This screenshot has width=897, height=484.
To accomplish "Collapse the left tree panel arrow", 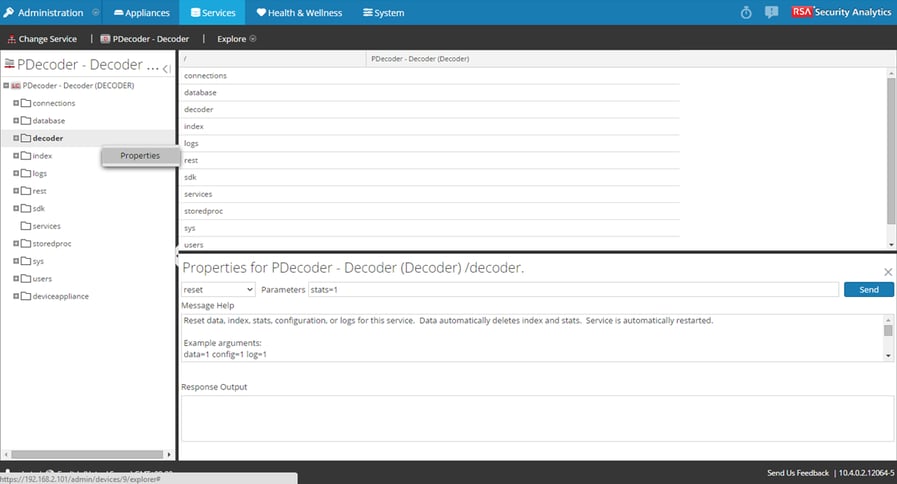I will pyautogui.click(x=166, y=69).
